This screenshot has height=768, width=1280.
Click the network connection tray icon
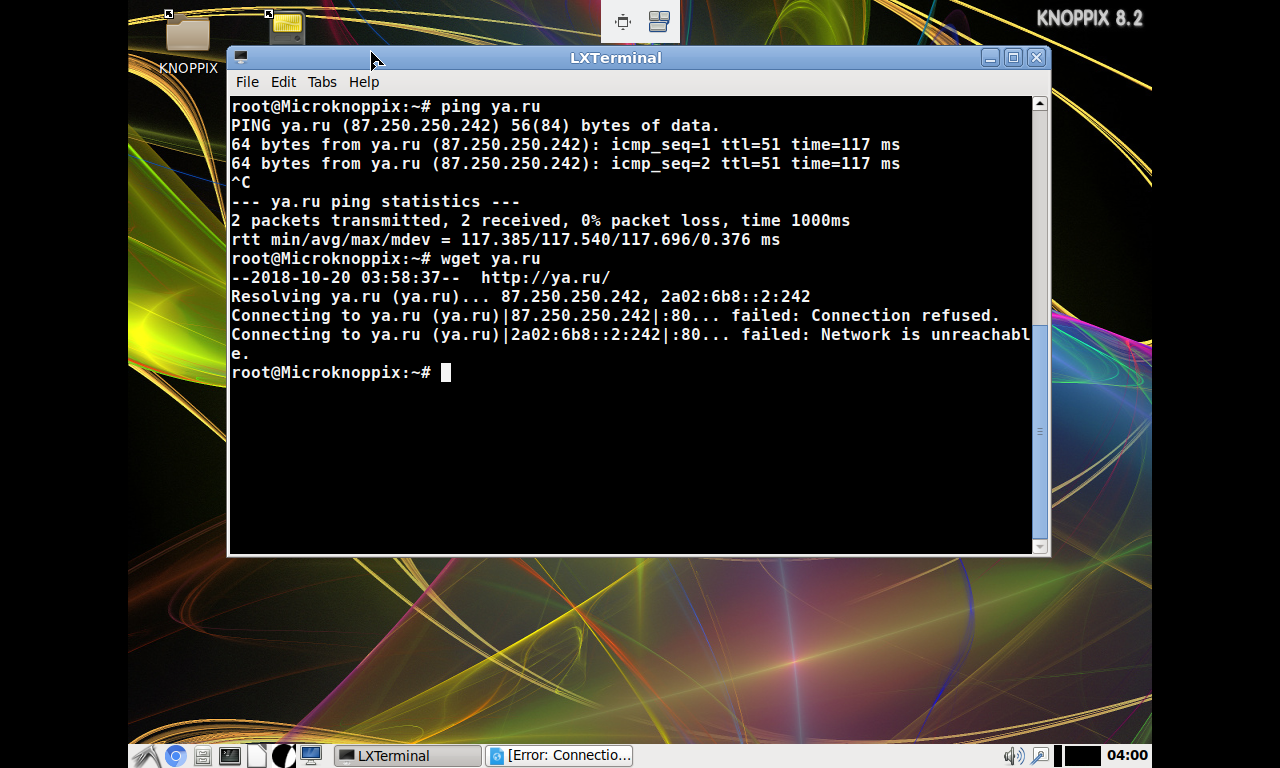1040,756
